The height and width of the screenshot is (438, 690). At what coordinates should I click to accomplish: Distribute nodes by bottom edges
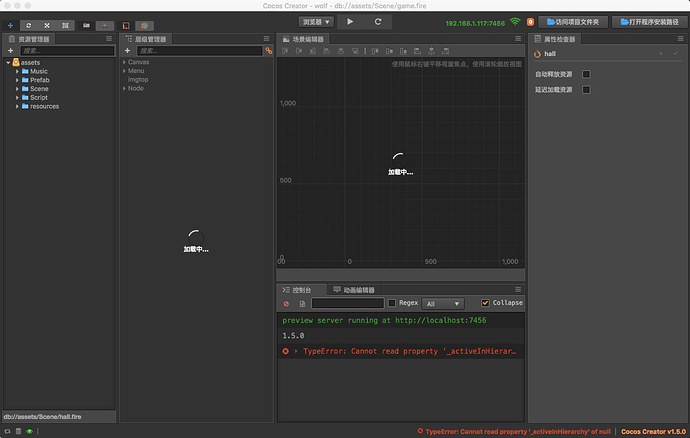pyautogui.click(x=403, y=51)
